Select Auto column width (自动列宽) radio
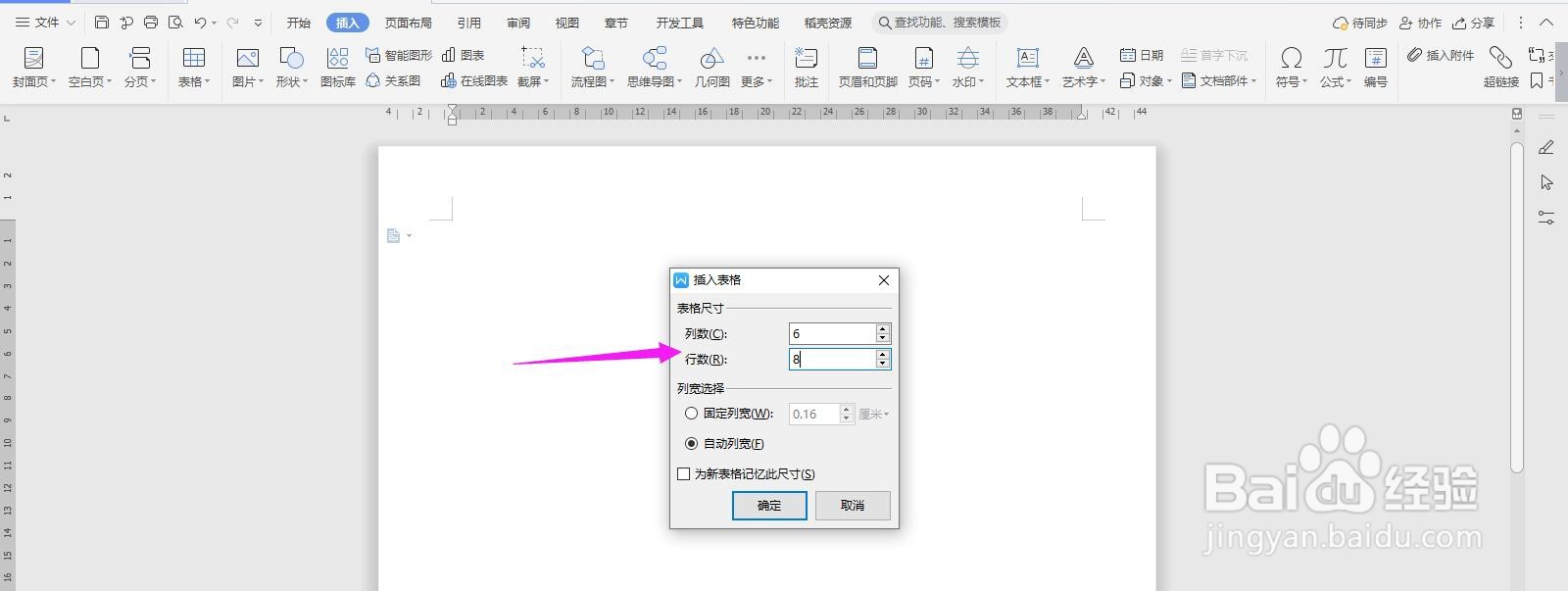The width and height of the screenshot is (1568, 591). (x=692, y=443)
